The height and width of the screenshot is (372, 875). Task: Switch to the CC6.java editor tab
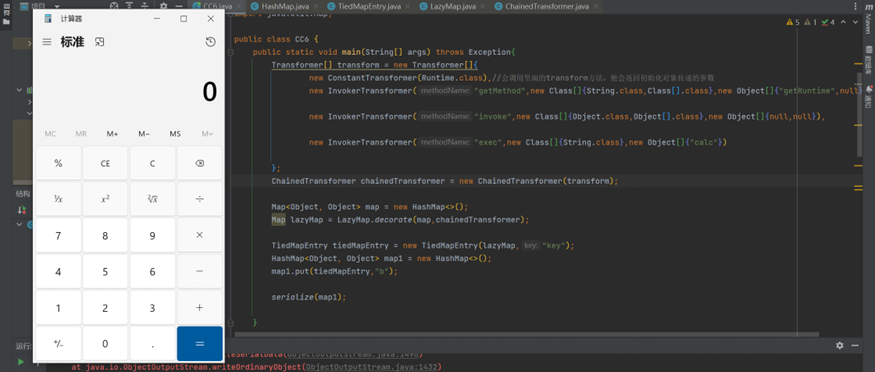pos(217,6)
